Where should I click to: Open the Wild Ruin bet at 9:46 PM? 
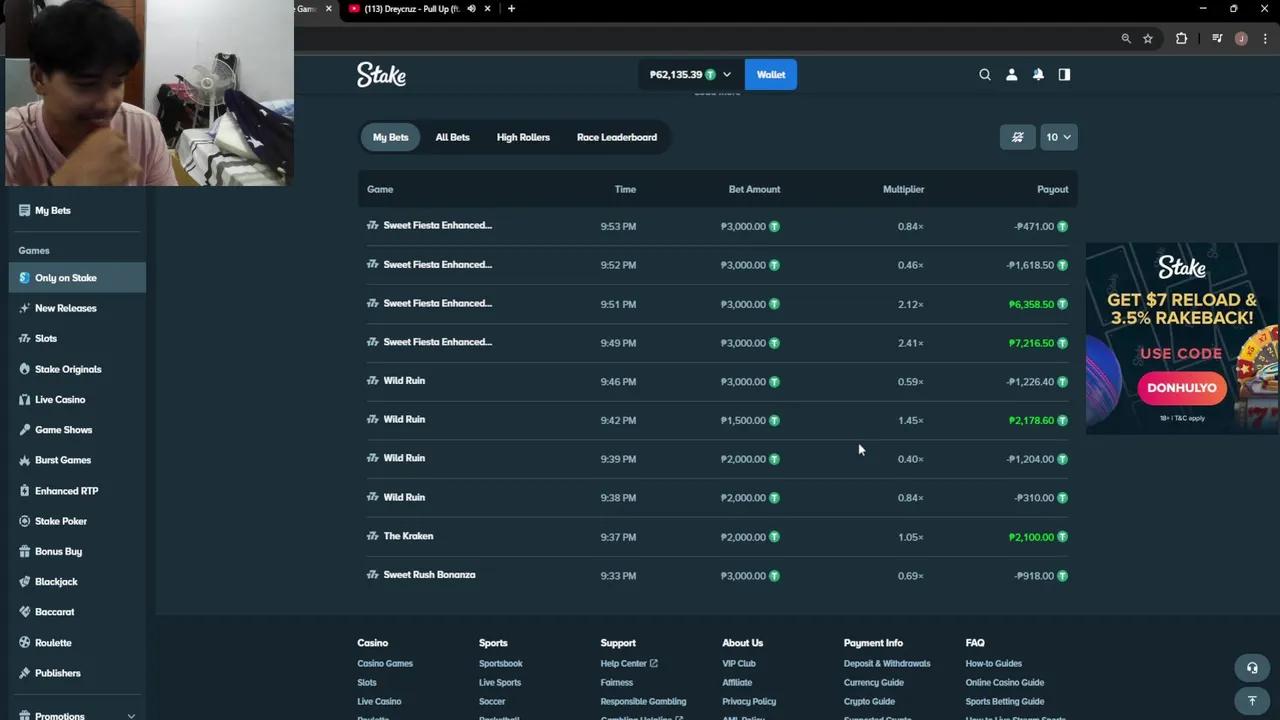(404, 381)
